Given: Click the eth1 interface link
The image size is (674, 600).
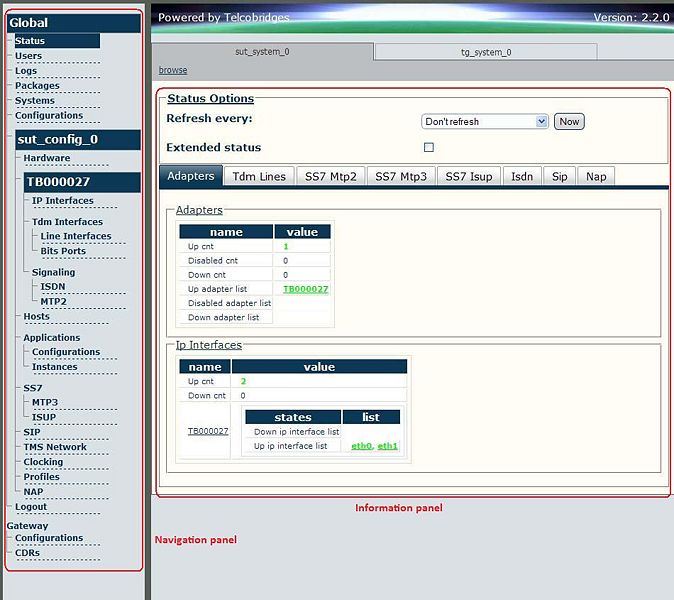Looking at the screenshot, I should point(387,446).
